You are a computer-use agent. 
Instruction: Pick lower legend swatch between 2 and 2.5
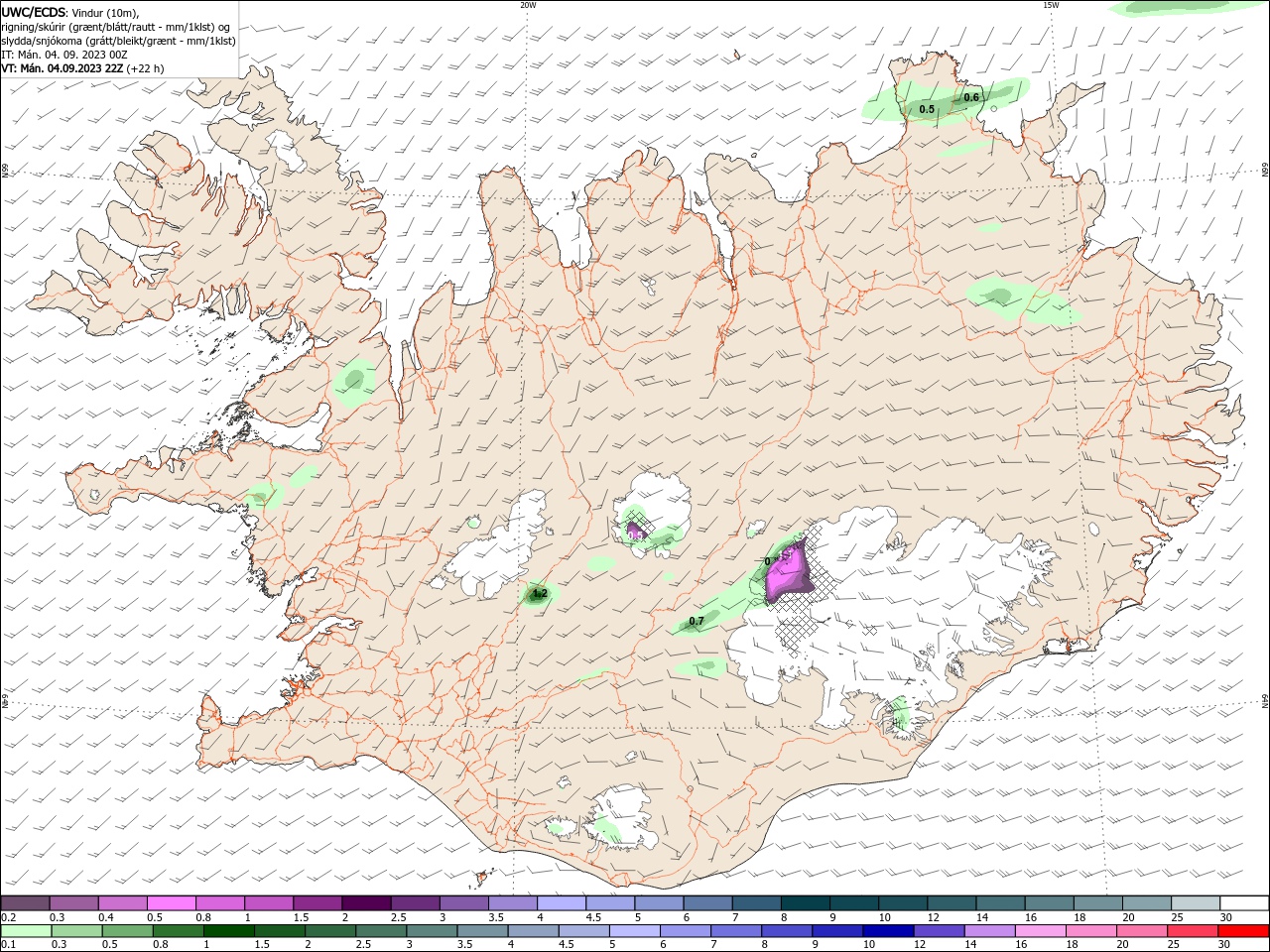[330, 931]
